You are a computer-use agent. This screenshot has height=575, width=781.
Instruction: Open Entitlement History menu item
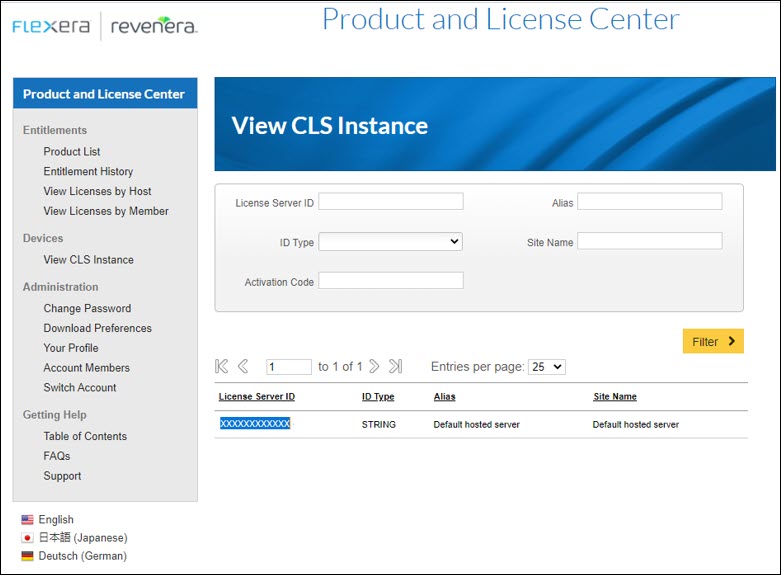point(88,172)
